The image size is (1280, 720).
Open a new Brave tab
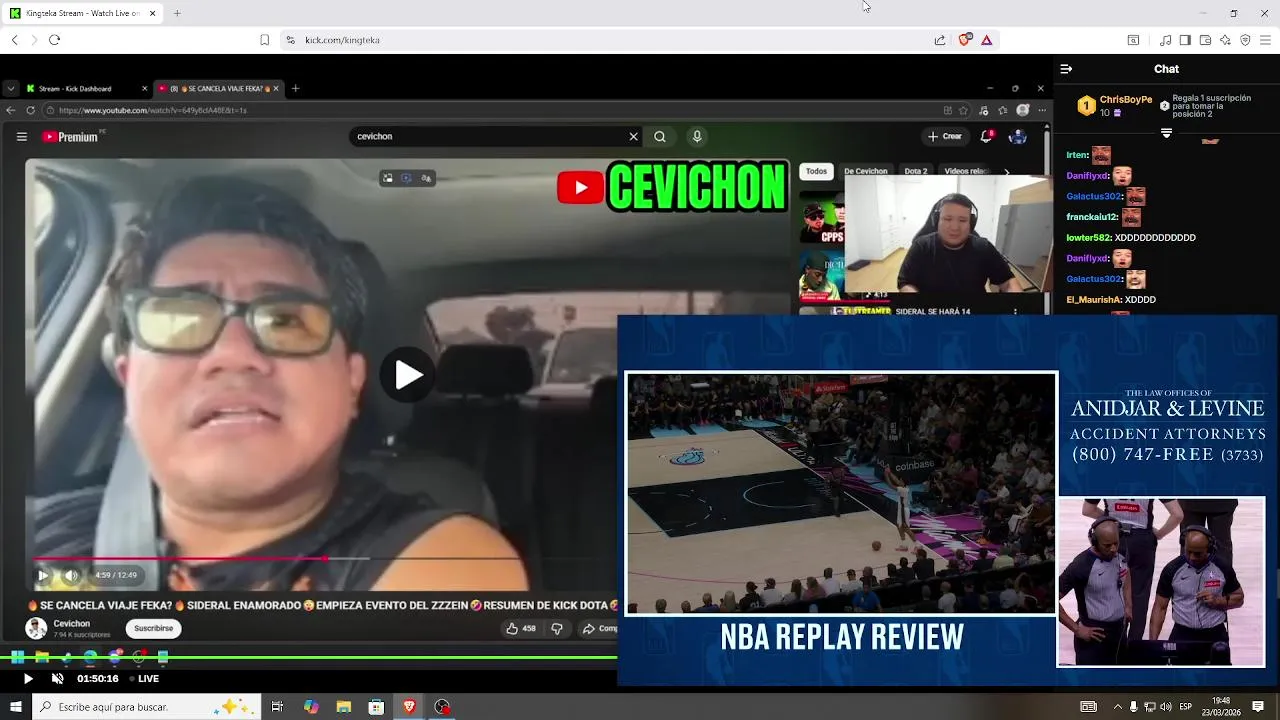point(177,13)
